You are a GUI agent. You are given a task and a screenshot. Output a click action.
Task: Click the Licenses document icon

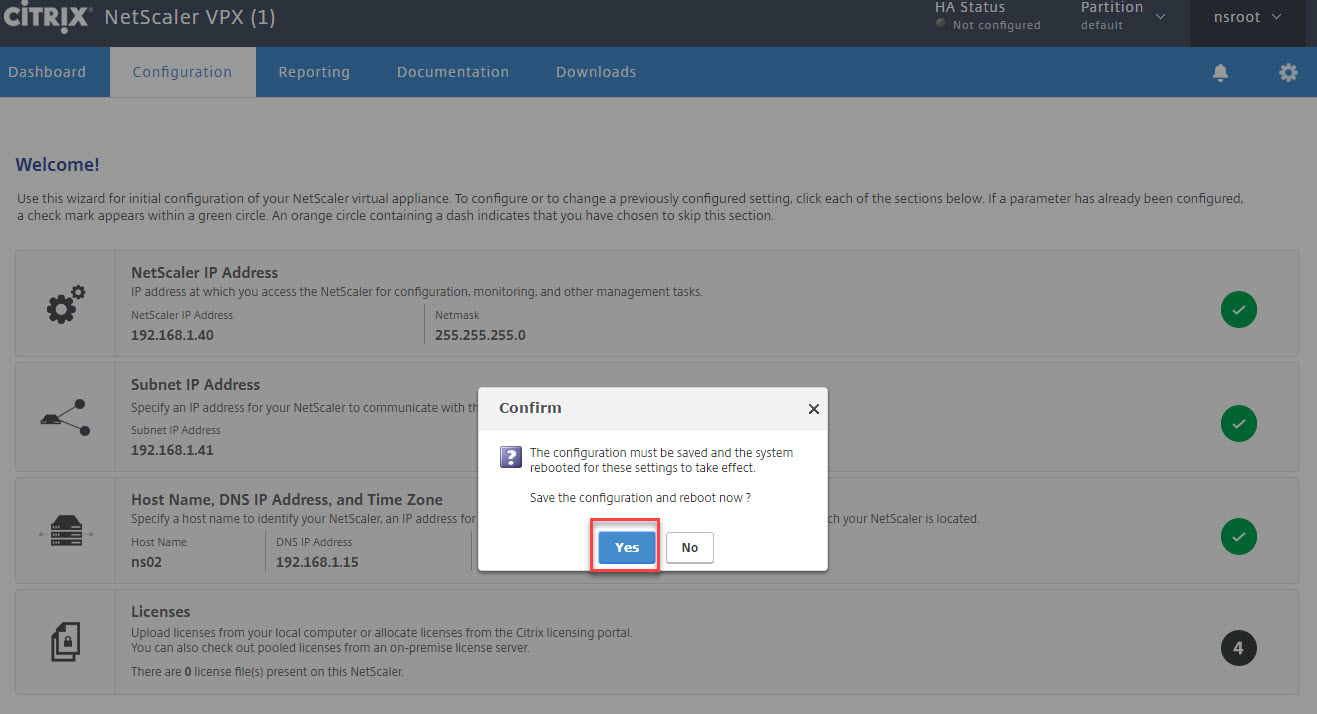coord(66,642)
